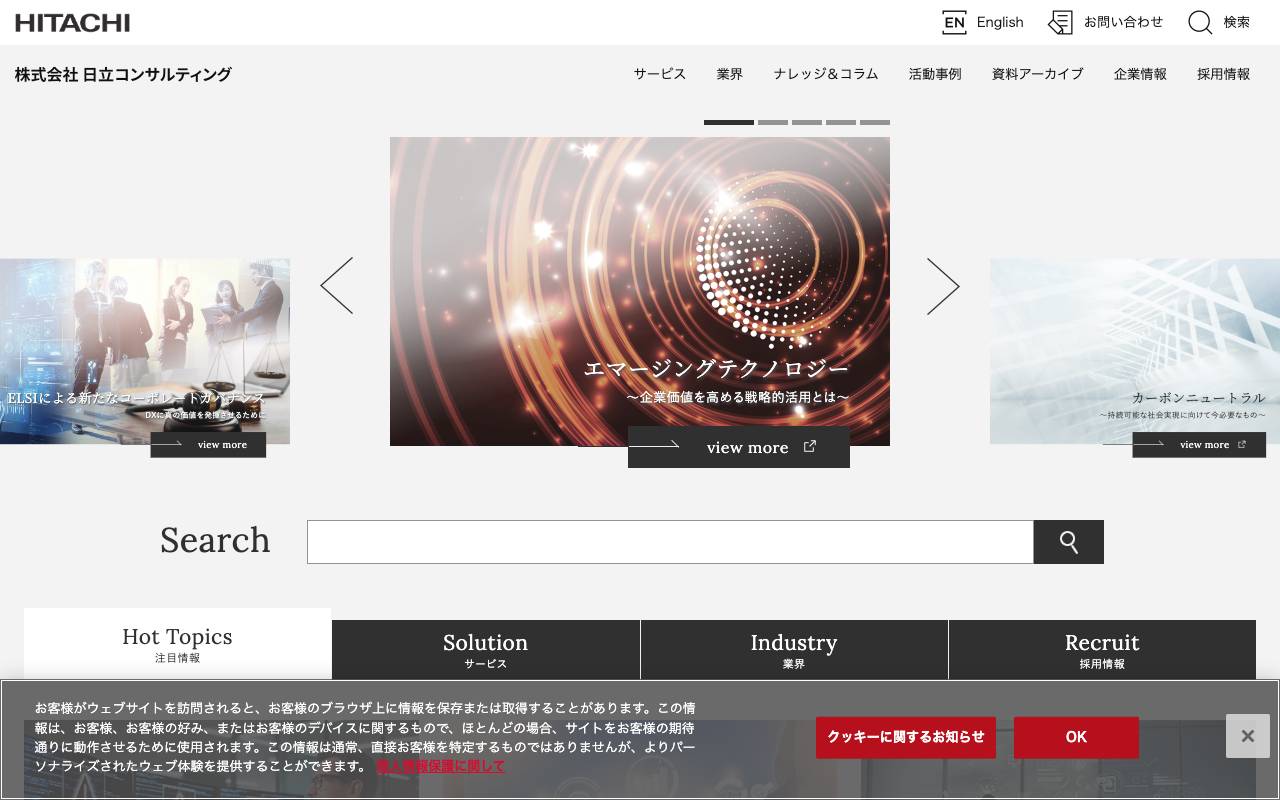The height and width of the screenshot is (800, 1280).
Task: Open the サービス menu
Action: [x=660, y=74]
